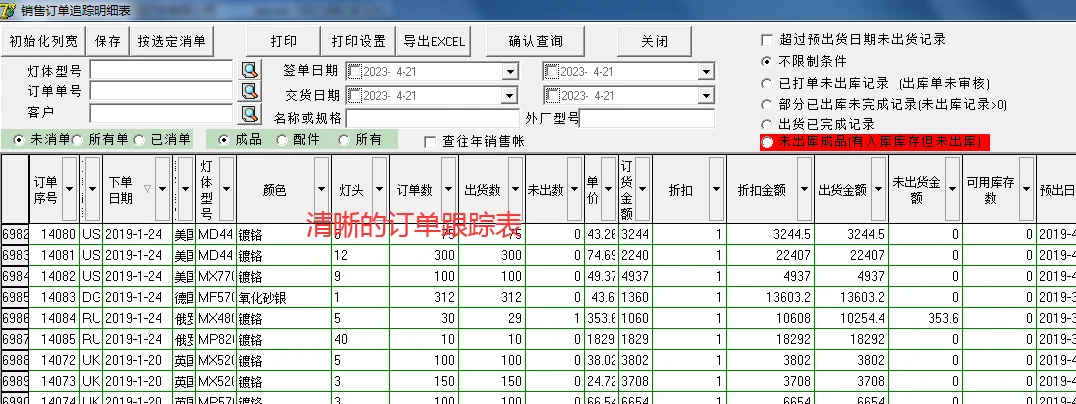Open 灯体型号 column filter dropdown
This screenshot has width=1076, height=404.
226,189
